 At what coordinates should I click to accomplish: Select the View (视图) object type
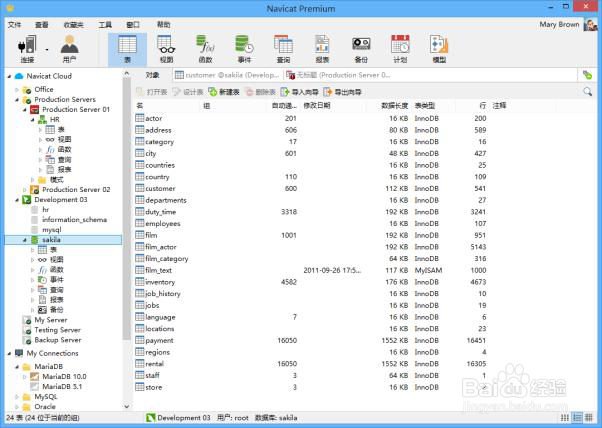coord(167,49)
